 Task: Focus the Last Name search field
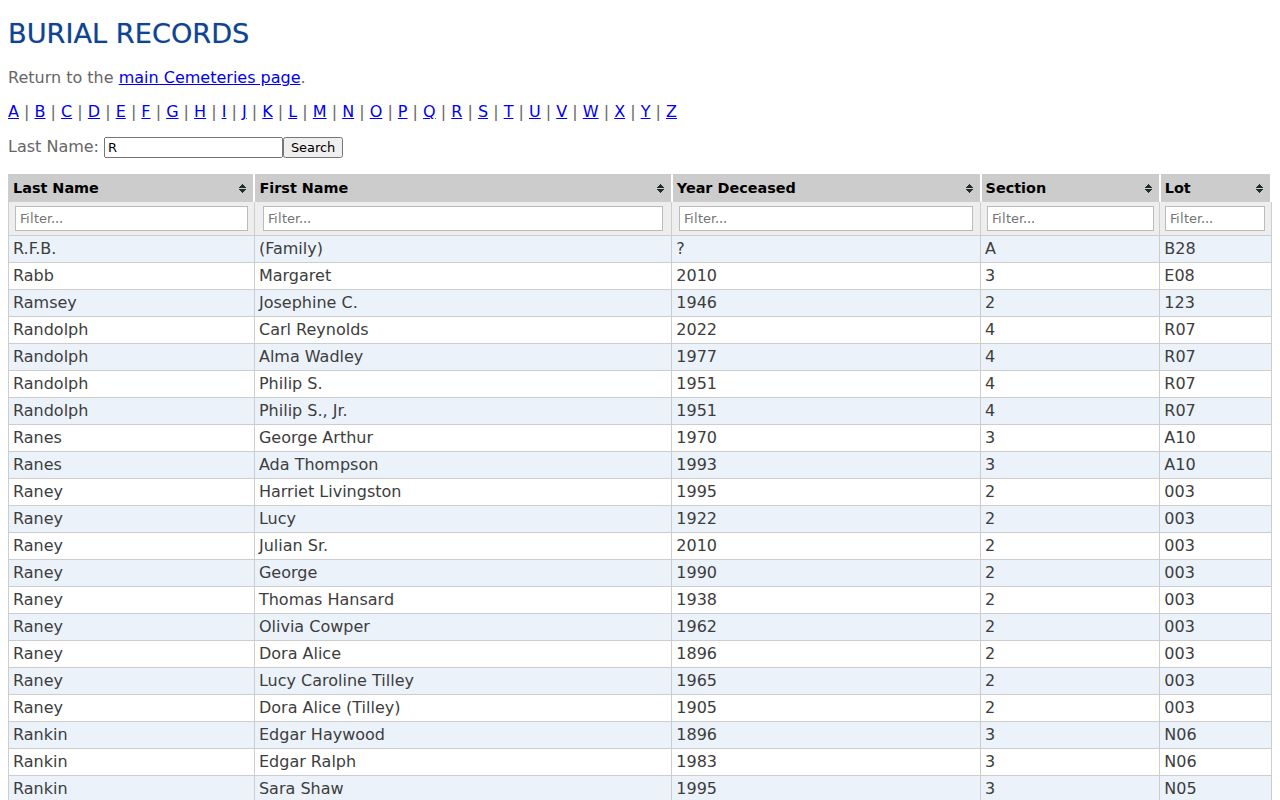coord(193,147)
